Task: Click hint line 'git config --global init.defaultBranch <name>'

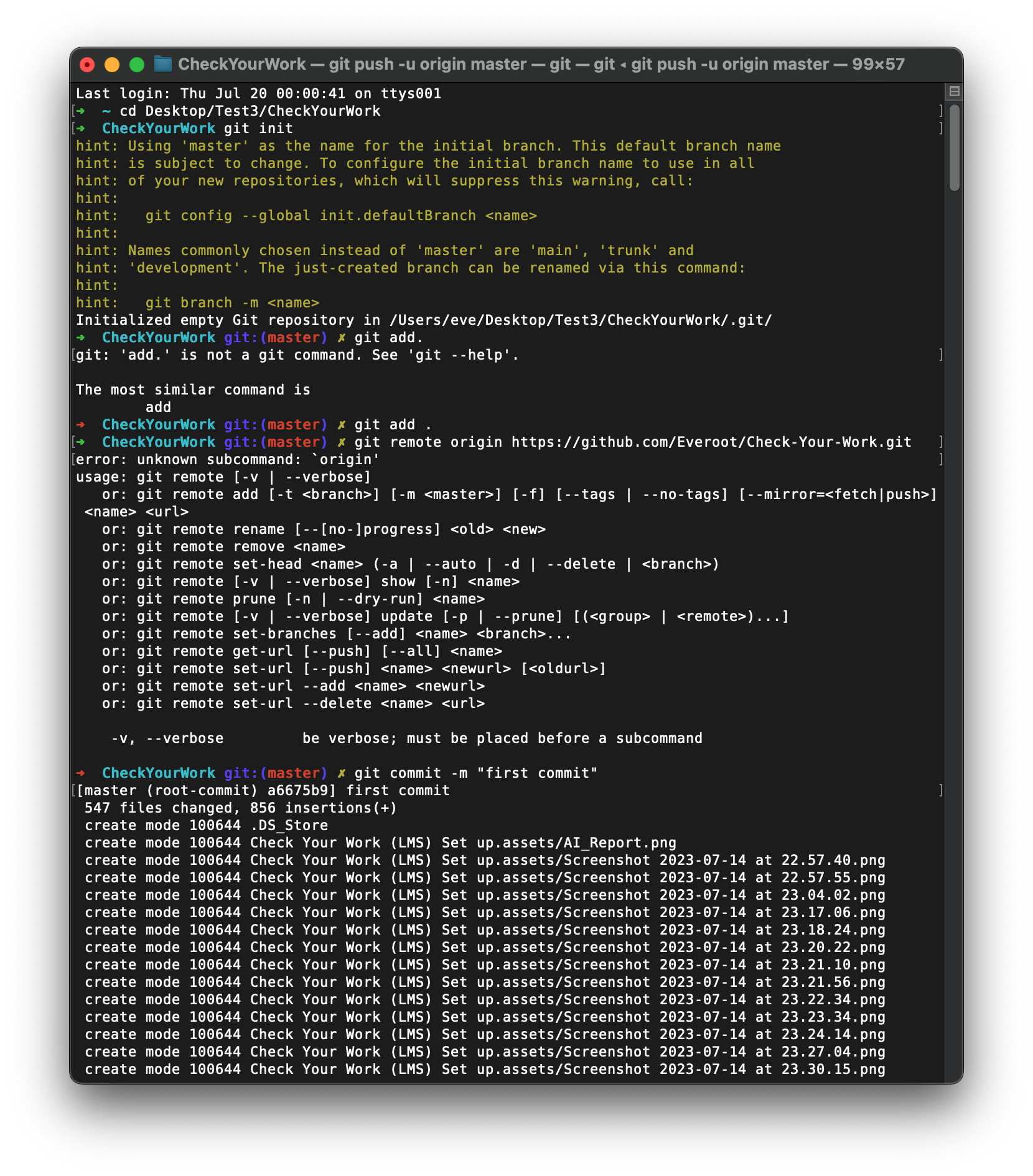Action: click(306, 216)
